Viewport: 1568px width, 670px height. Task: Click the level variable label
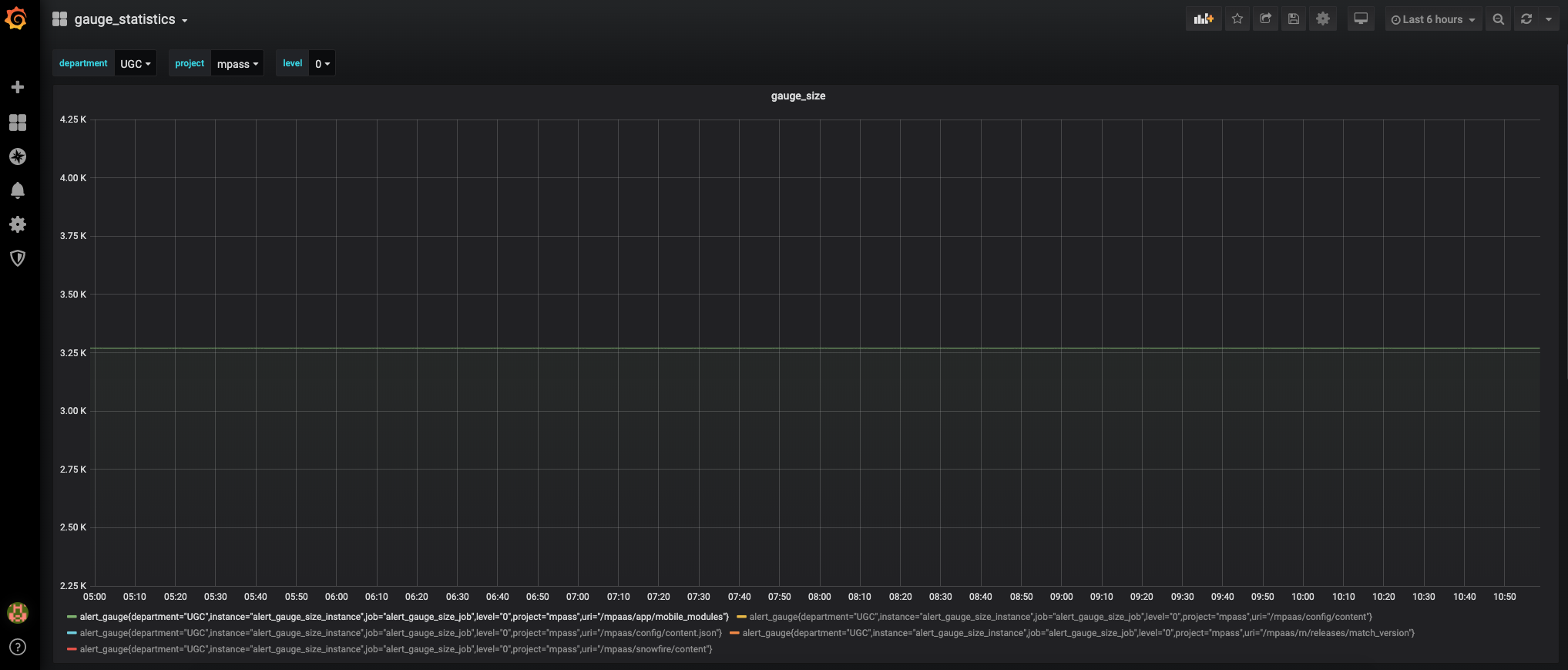tap(293, 63)
